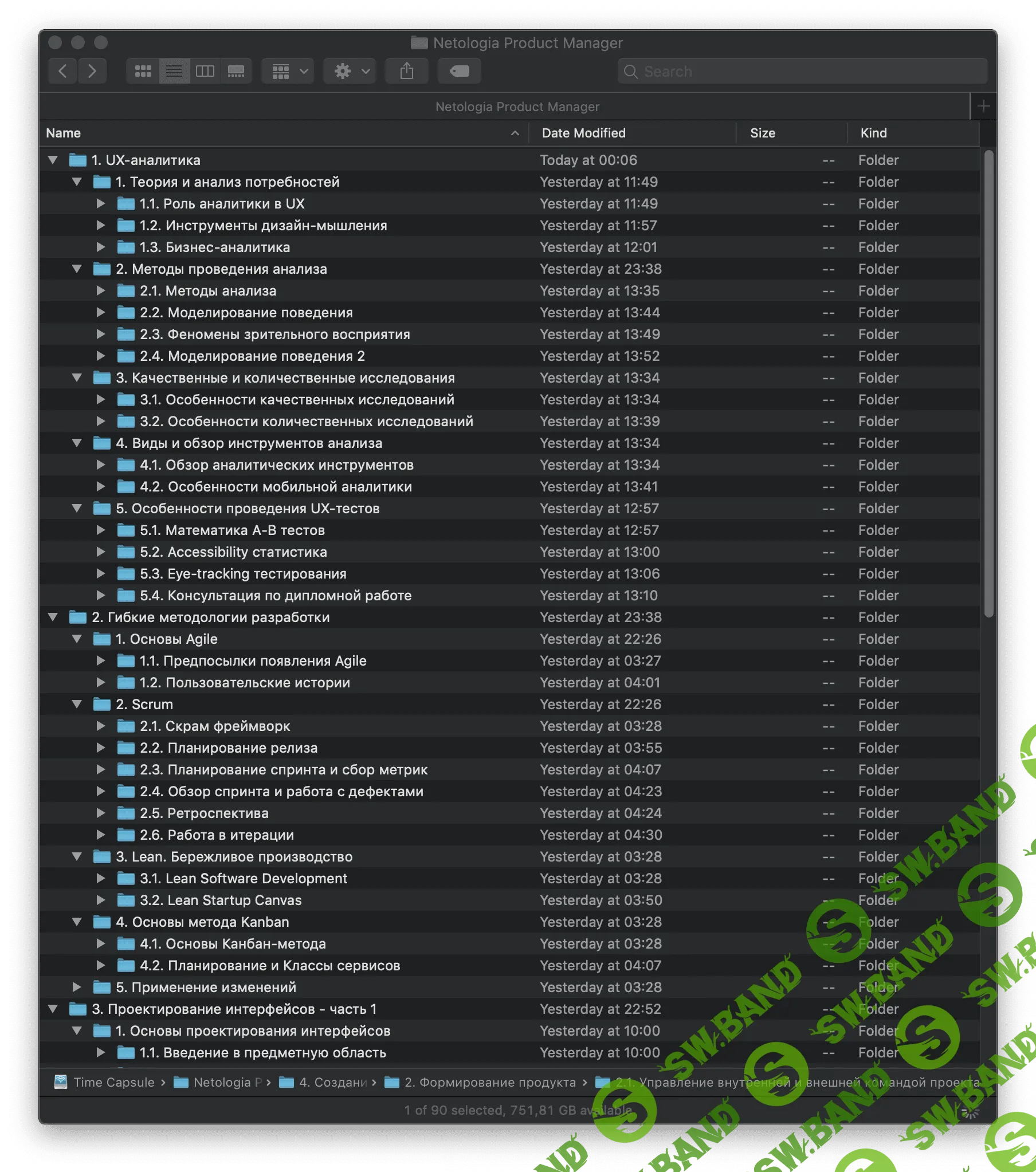
Task: Switch to icon view
Action: 143,71
